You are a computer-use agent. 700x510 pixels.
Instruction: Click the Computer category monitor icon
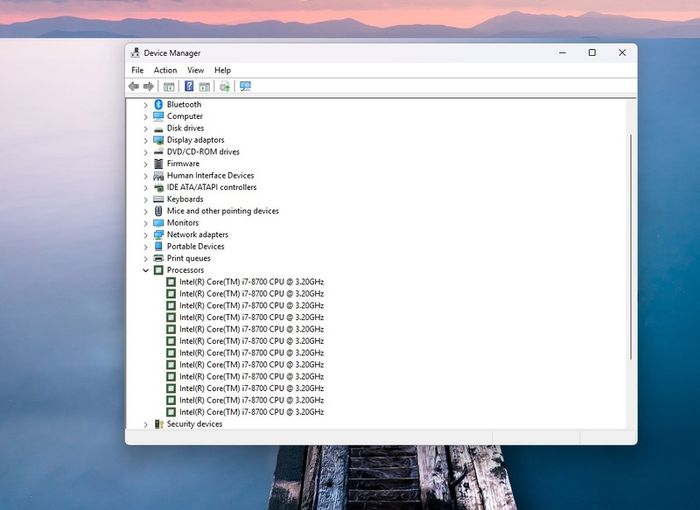click(x=158, y=116)
